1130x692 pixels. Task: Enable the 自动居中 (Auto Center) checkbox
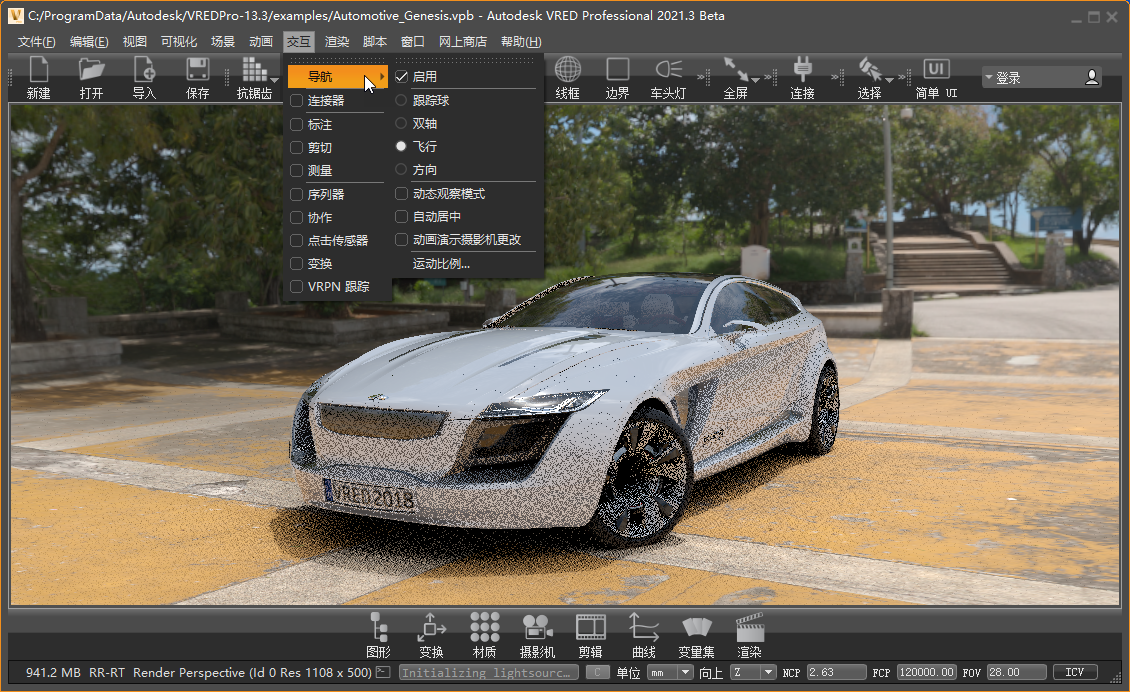coord(402,217)
